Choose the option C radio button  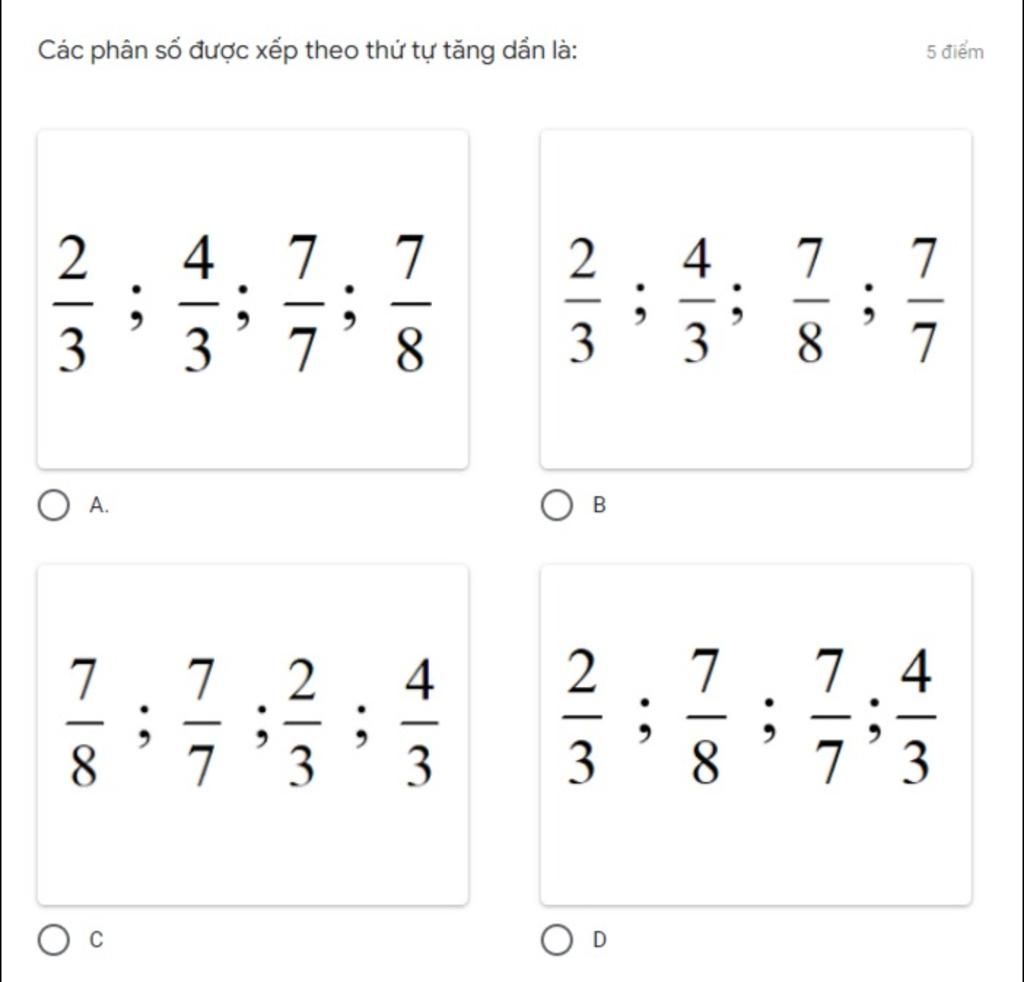[54, 940]
